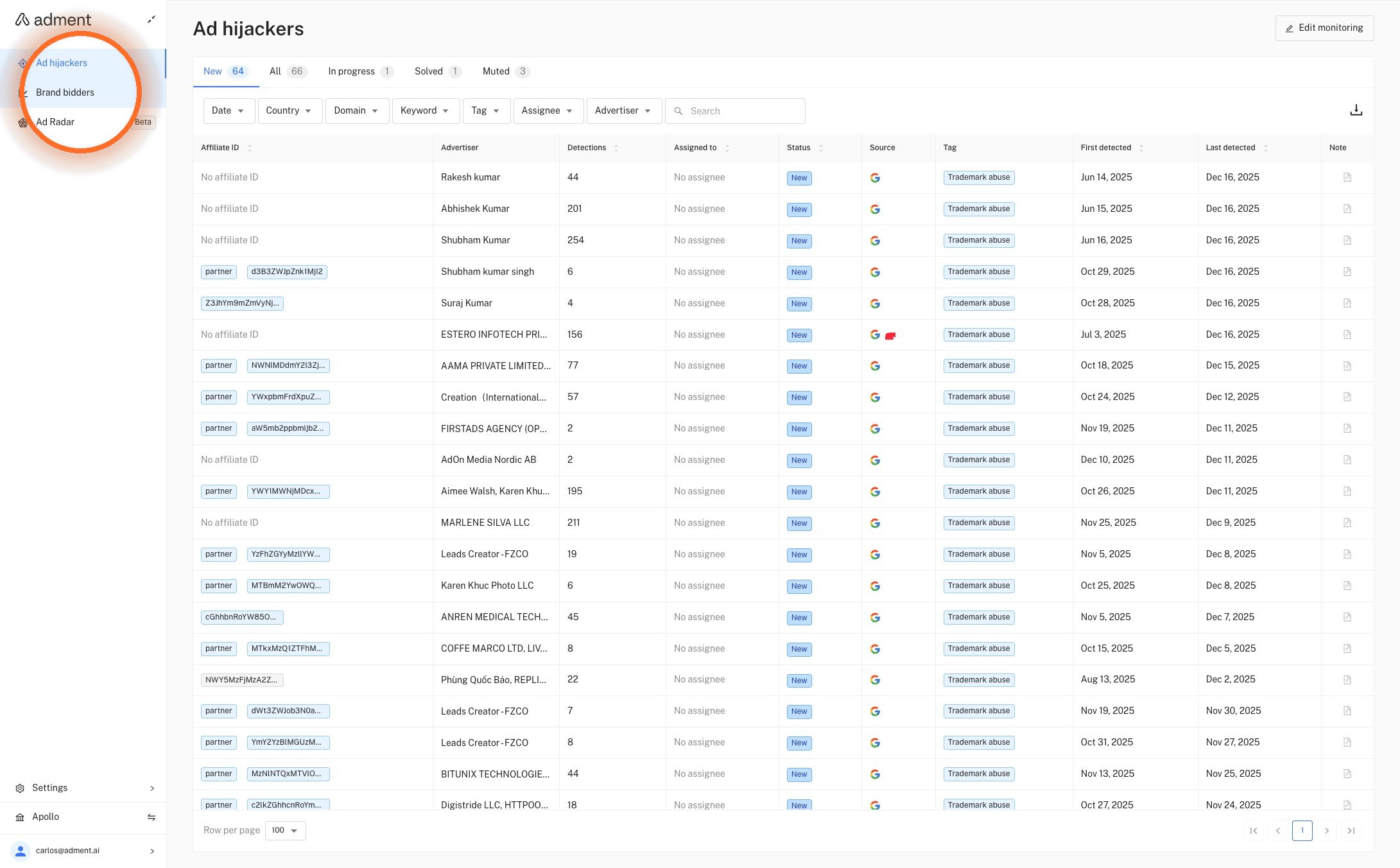
Task: Open the Country filter dropdown
Action: [x=290, y=111]
